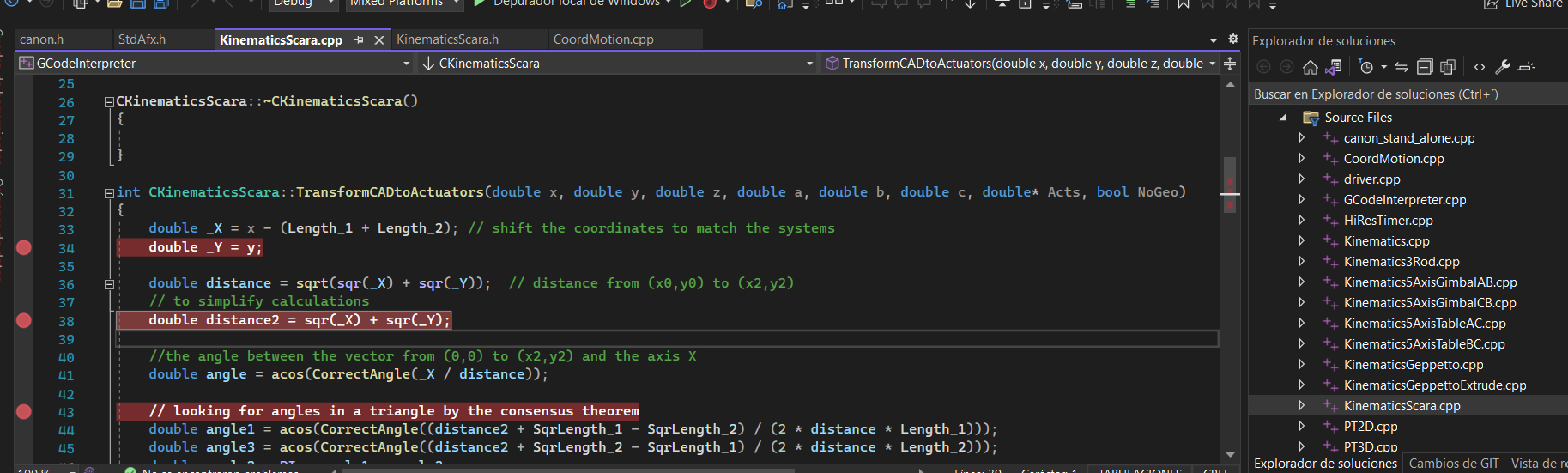1568x473 pixels.
Task: Pin the KinematicsScara.cpp tab
Action: coord(359,40)
